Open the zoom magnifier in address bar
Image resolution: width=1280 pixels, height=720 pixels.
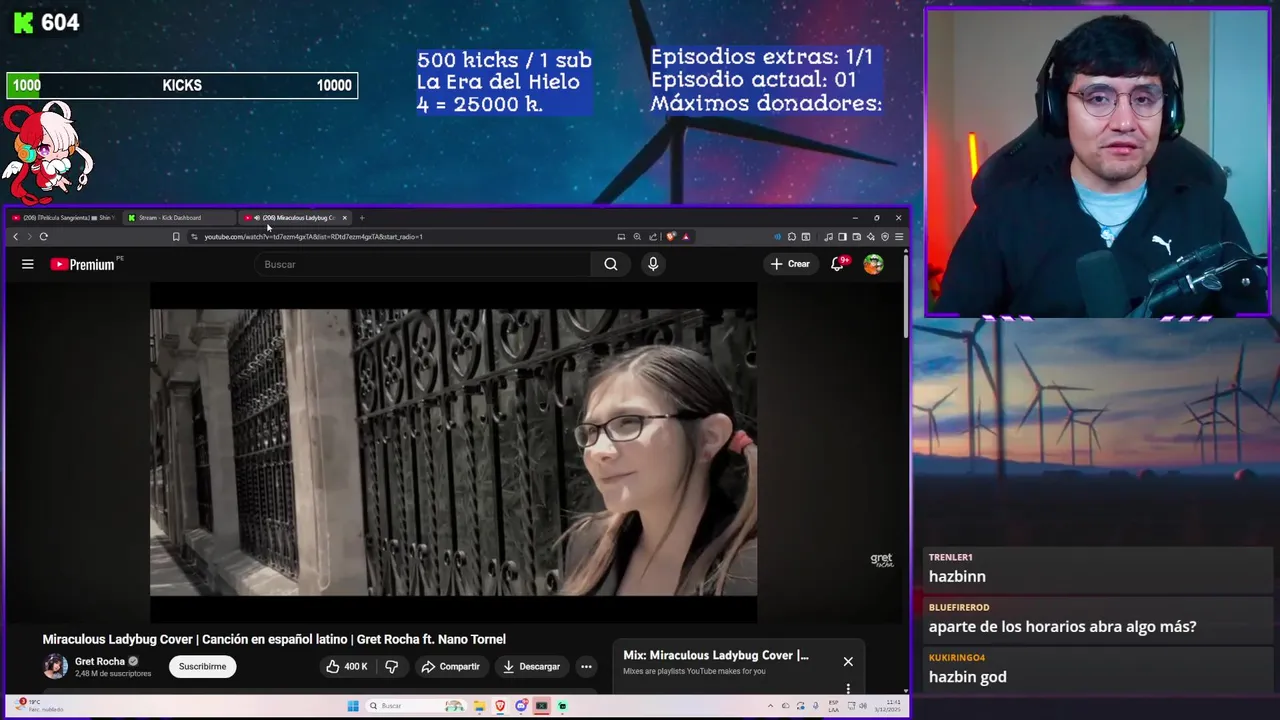[637, 237]
